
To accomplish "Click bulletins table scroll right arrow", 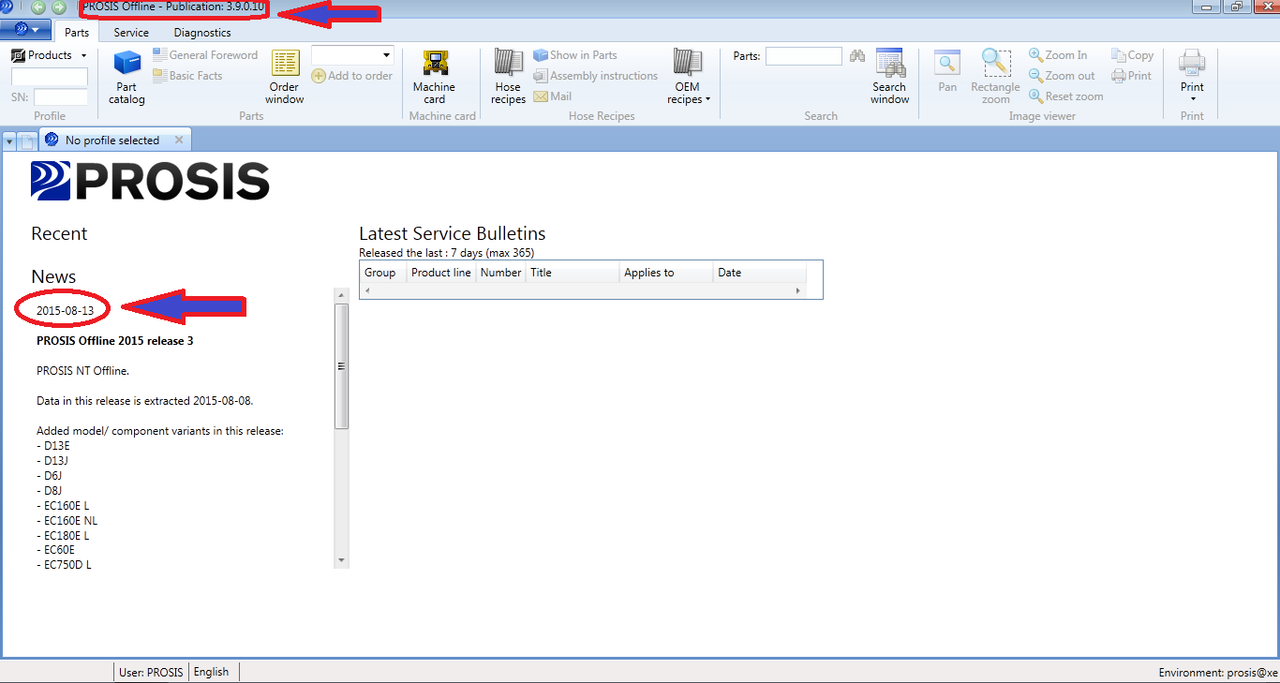I will click(798, 290).
